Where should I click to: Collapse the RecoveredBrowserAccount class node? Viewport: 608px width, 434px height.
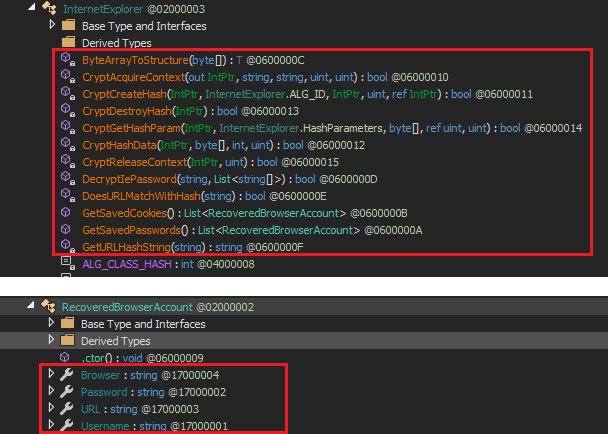click(31, 305)
